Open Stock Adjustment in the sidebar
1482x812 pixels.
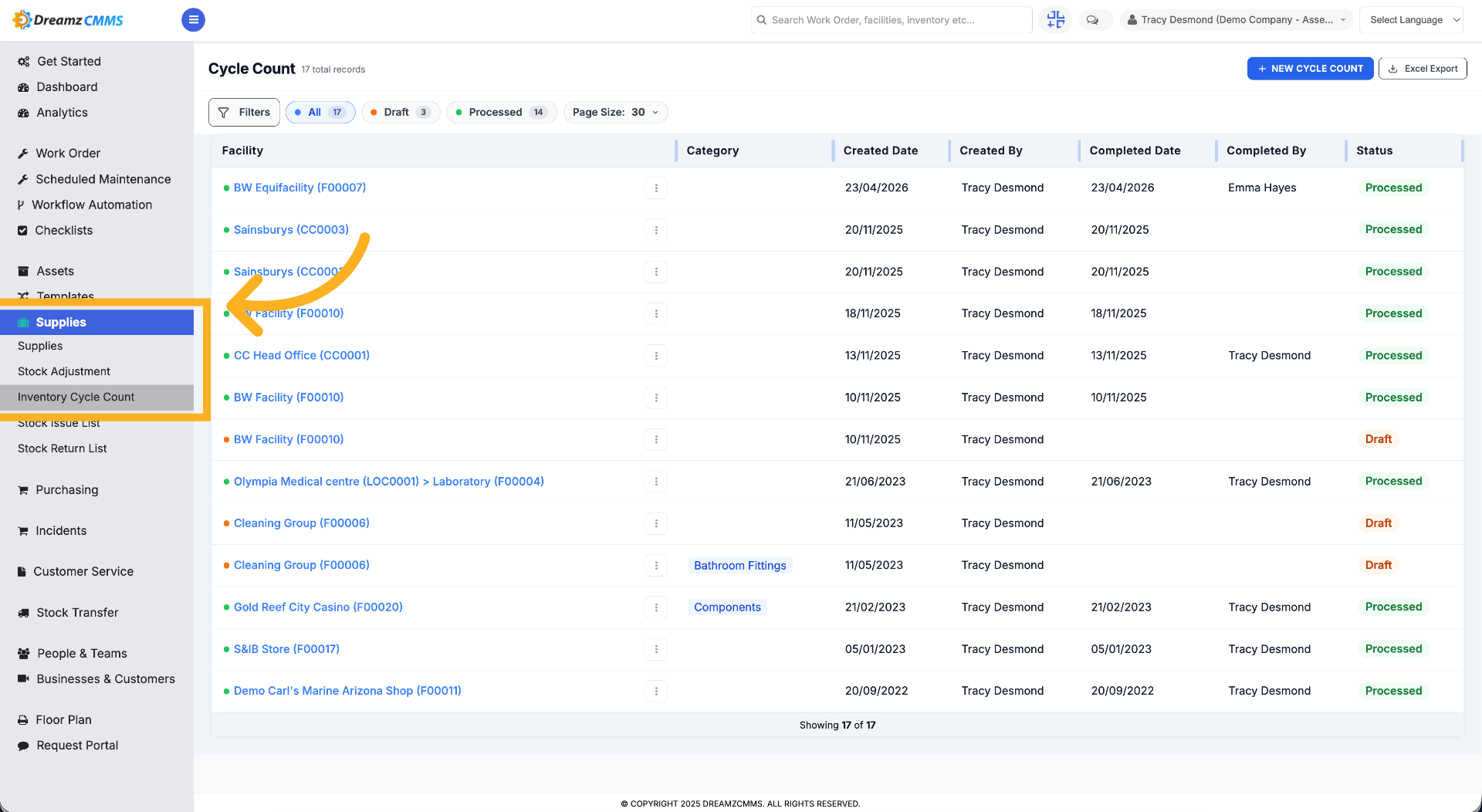point(64,371)
